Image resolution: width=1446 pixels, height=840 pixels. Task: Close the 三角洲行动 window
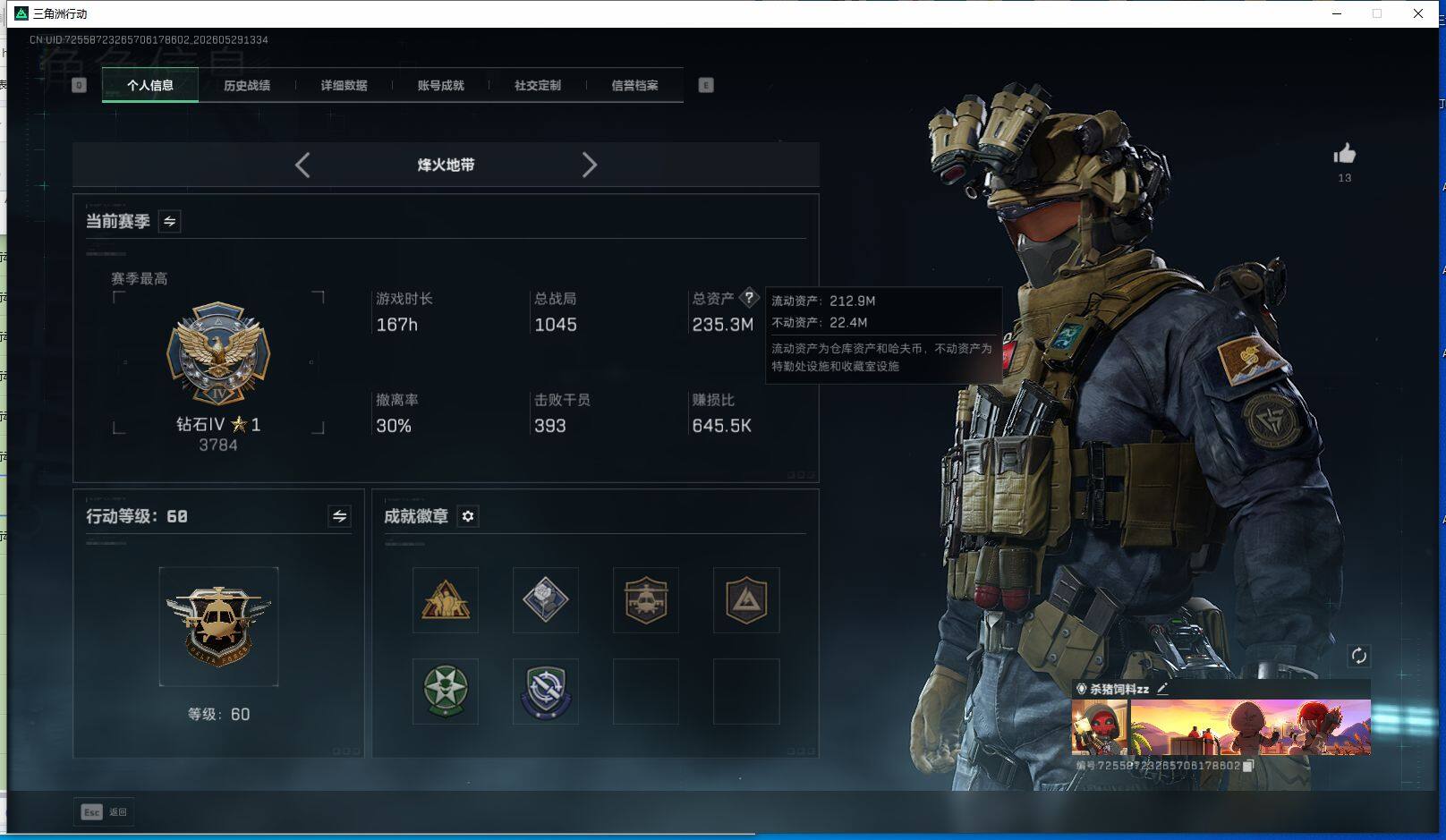tap(1417, 13)
